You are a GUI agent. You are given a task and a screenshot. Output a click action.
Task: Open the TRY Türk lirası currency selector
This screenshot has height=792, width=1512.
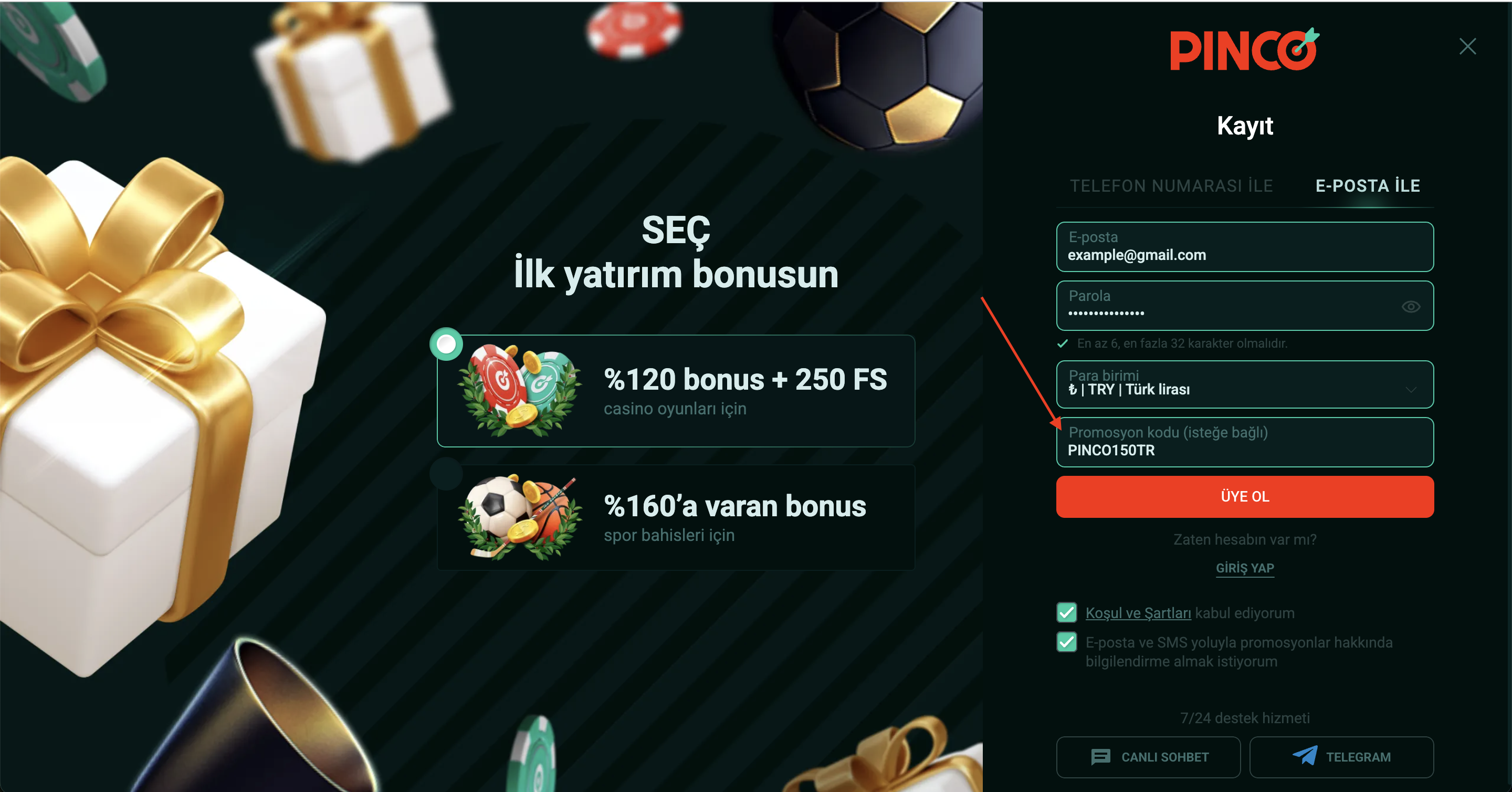[1244, 384]
